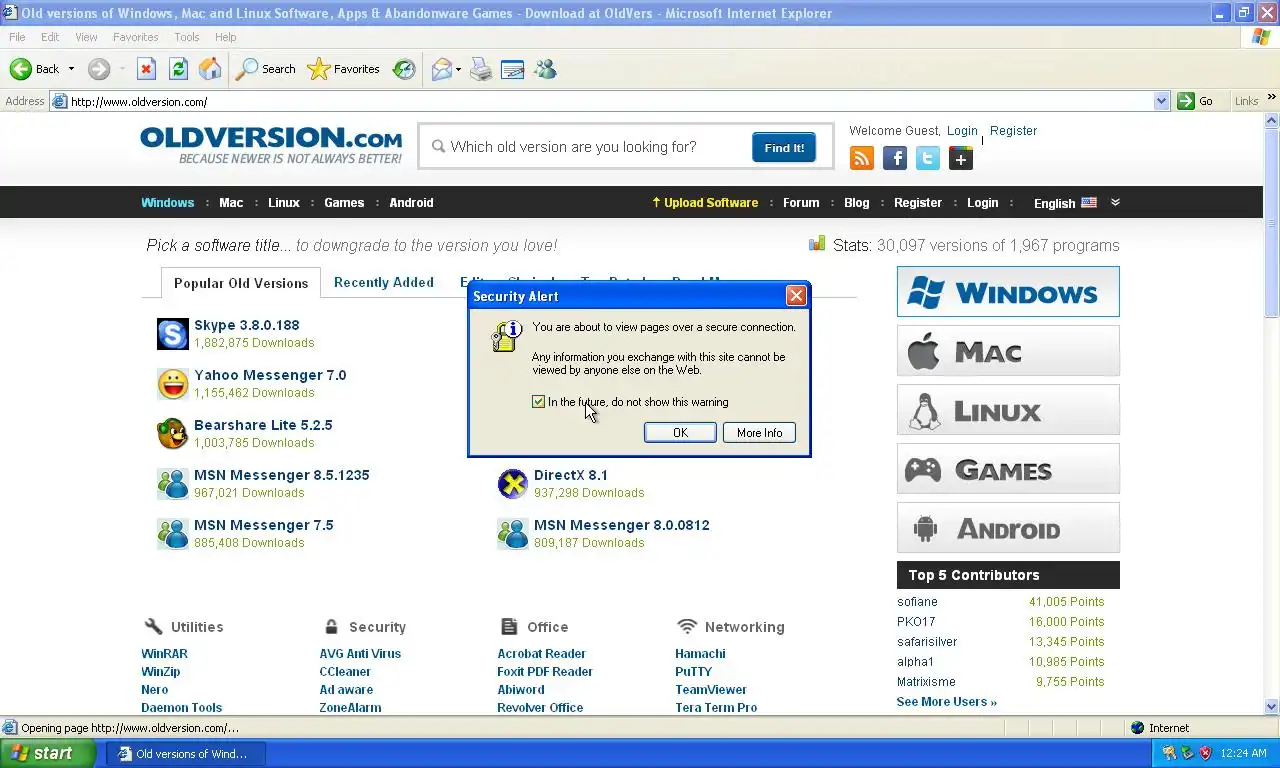Image resolution: width=1280 pixels, height=768 pixels.
Task: Open the Upload Software link
Action: point(705,202)
